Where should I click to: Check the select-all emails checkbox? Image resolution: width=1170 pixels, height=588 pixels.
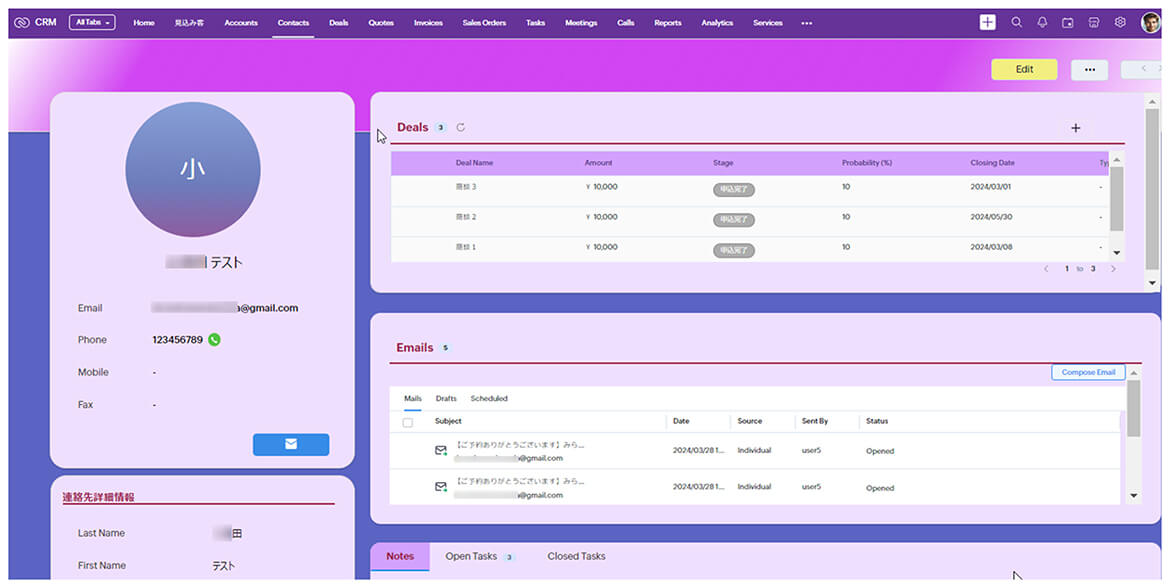(407, 422)
